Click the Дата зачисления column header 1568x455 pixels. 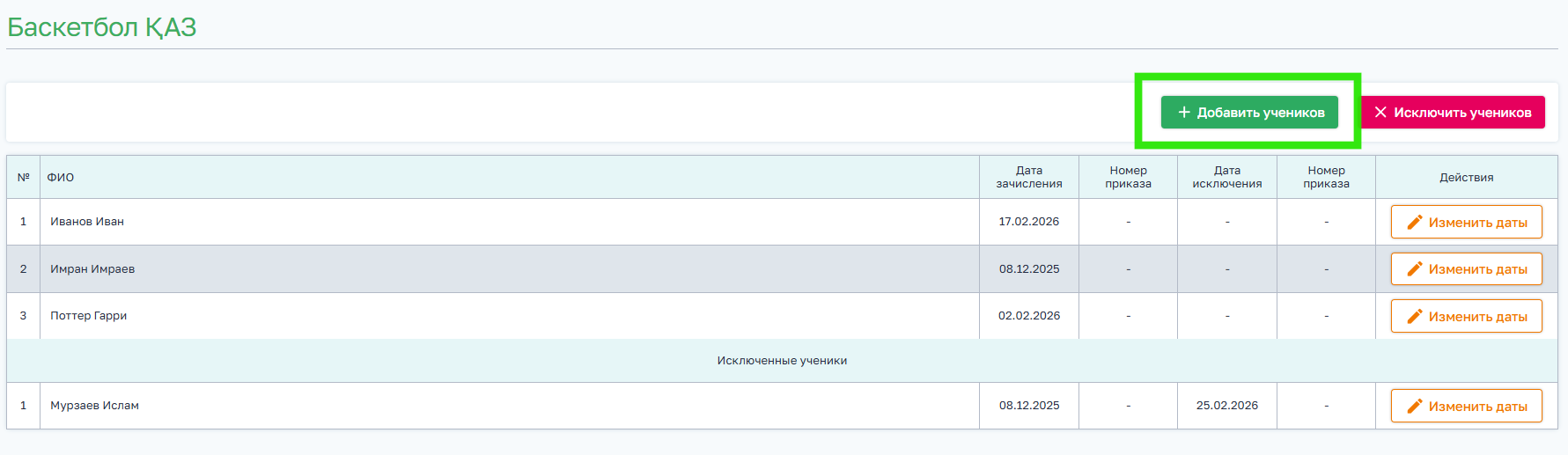(x=1029, y=177)
